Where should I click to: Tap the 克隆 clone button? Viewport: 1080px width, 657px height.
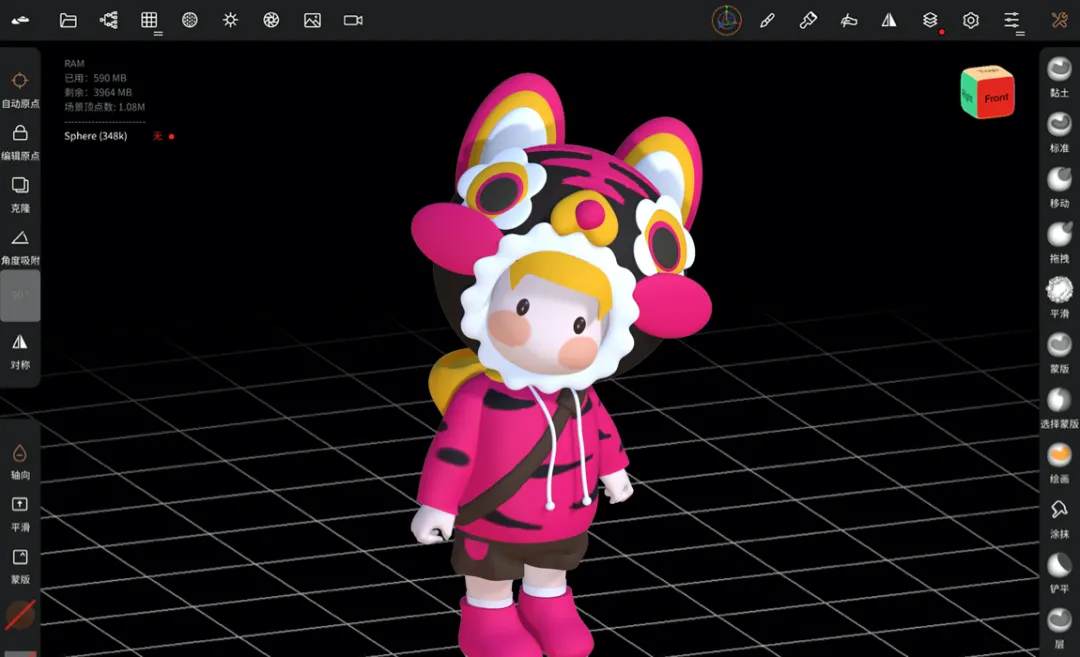(20, 194)
